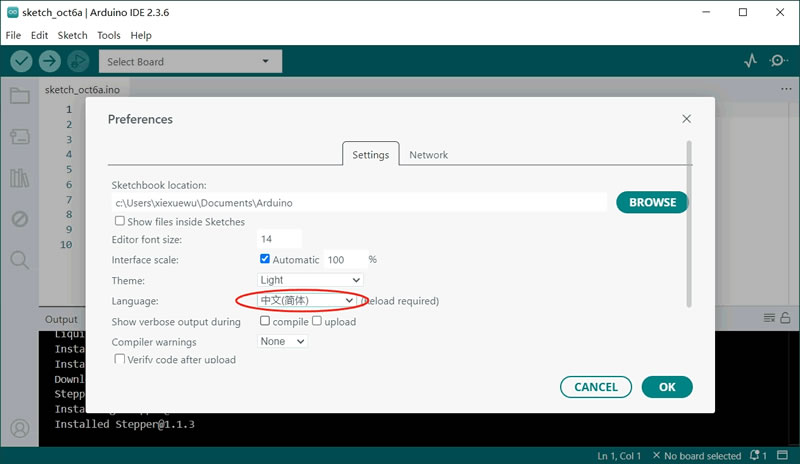Open the Theme dropdown set to Light
The width and height of the screenshot is (800, 464).
(309, 280)
